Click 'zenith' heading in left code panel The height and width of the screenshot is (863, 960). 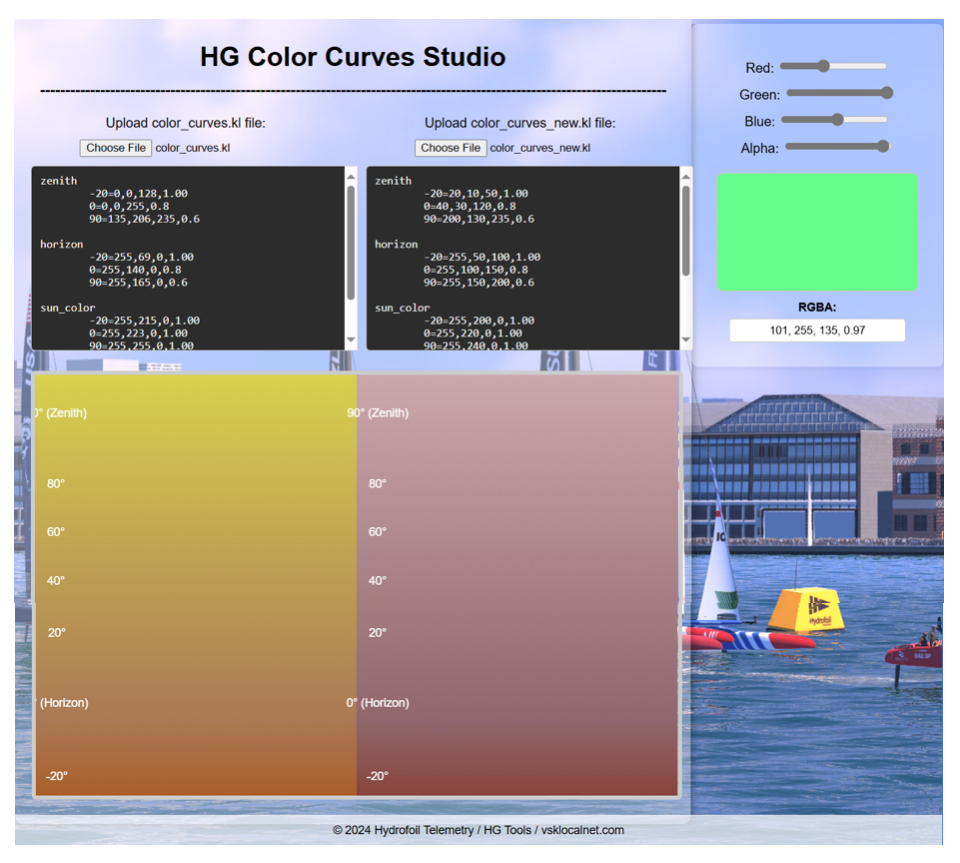[x=59, y=181]
